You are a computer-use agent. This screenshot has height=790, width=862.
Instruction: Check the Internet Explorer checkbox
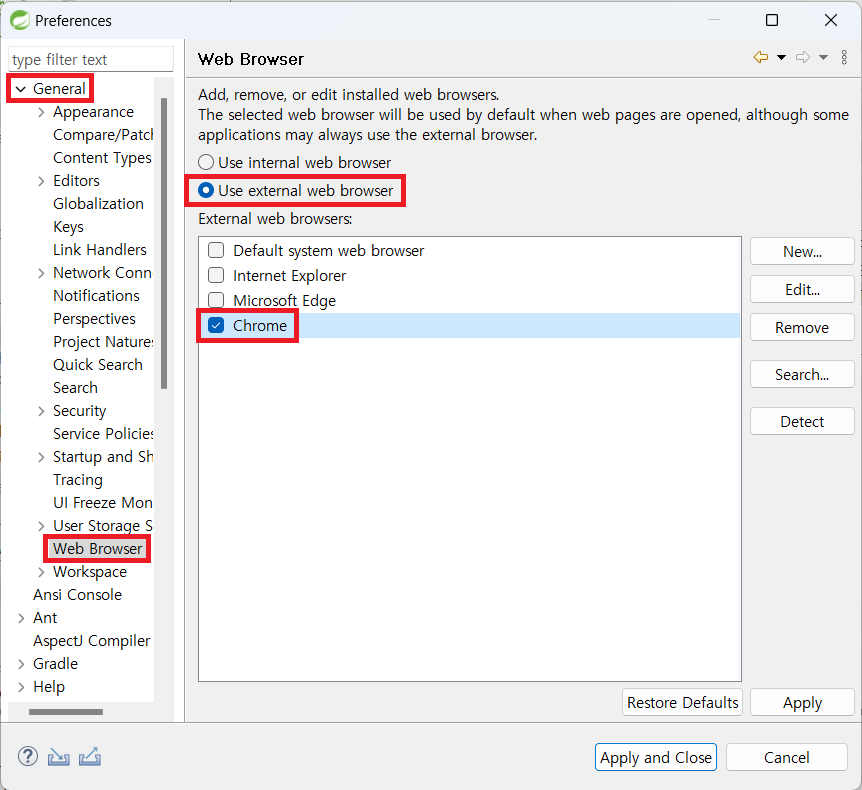coord(216,275)
